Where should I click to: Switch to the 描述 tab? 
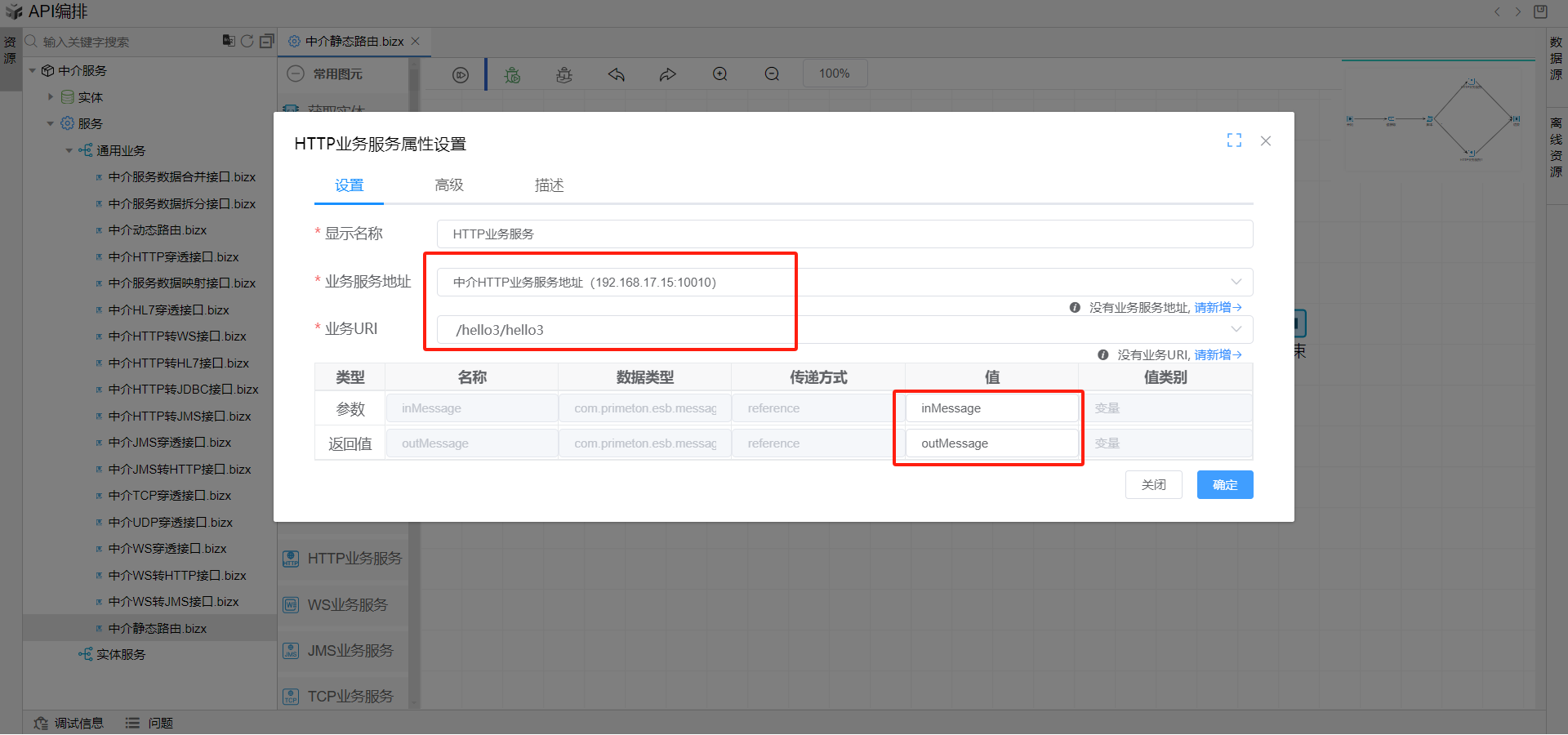coord(549,185)
